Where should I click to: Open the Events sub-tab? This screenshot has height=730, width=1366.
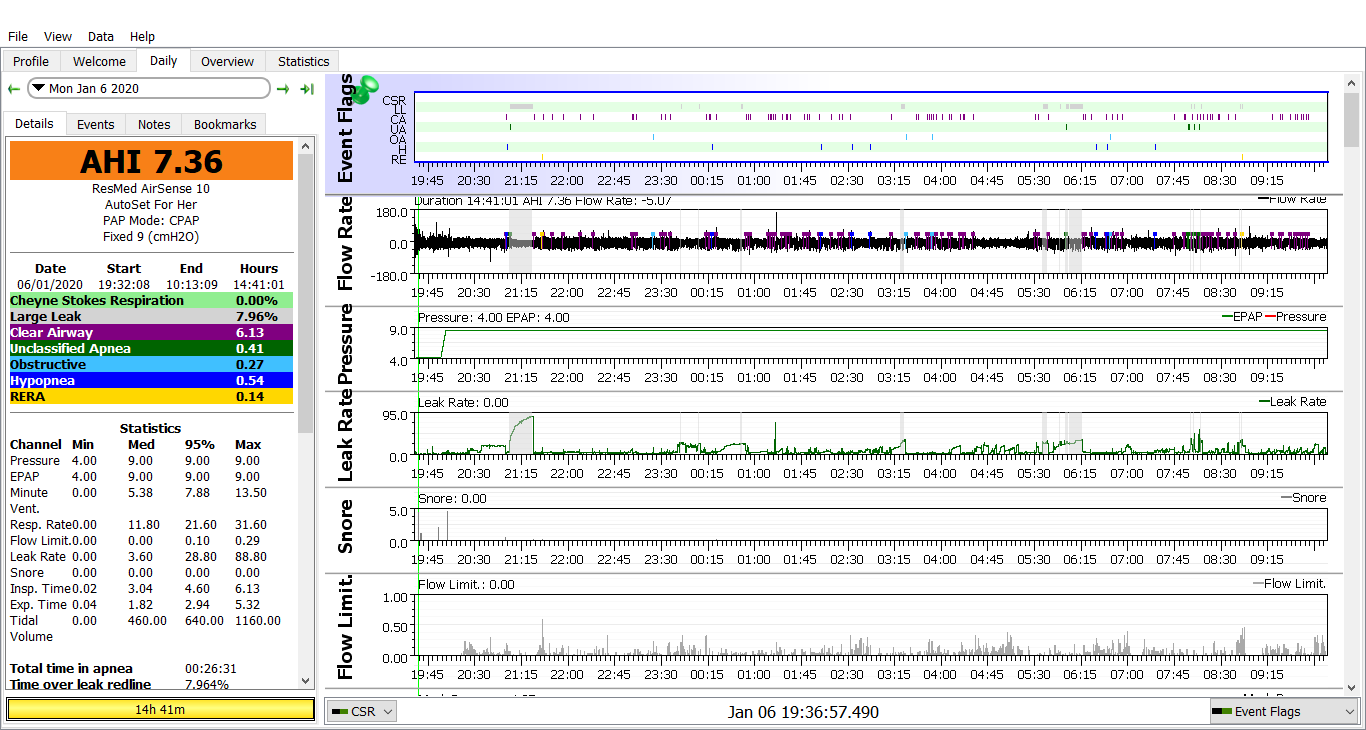click(x=96, y=124)
